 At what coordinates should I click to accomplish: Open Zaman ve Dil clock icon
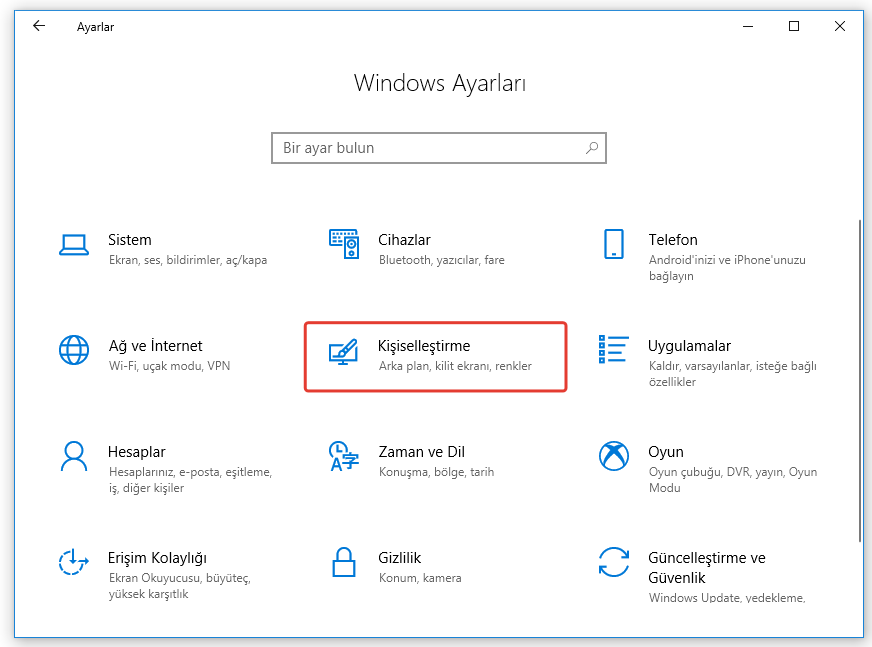pyautogui.click(x=344, y=456)
